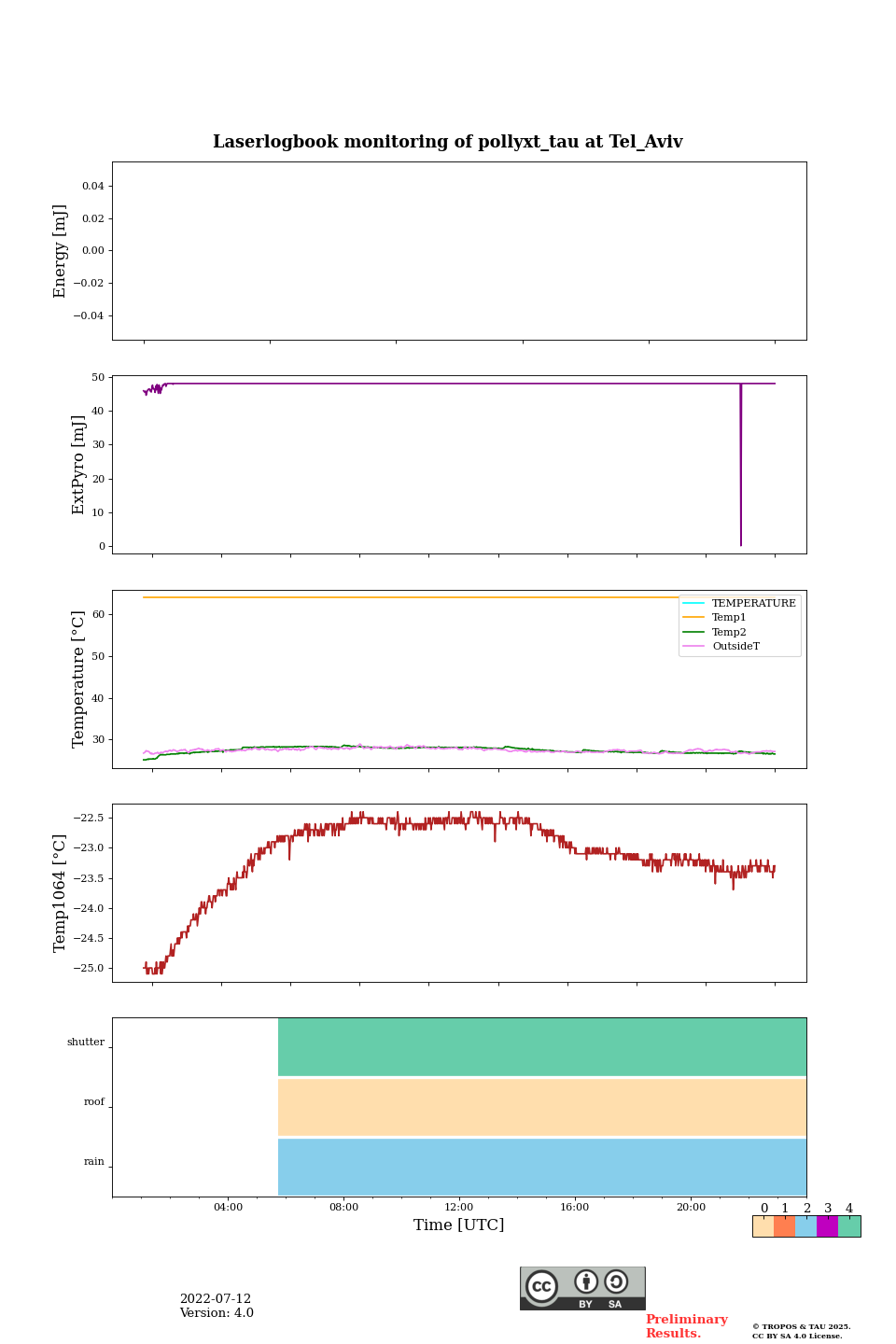The width and height of the screenshot is (896, 1344).
Task: Click the Temp1064 [°C] axis label
Action: (60, 893)
